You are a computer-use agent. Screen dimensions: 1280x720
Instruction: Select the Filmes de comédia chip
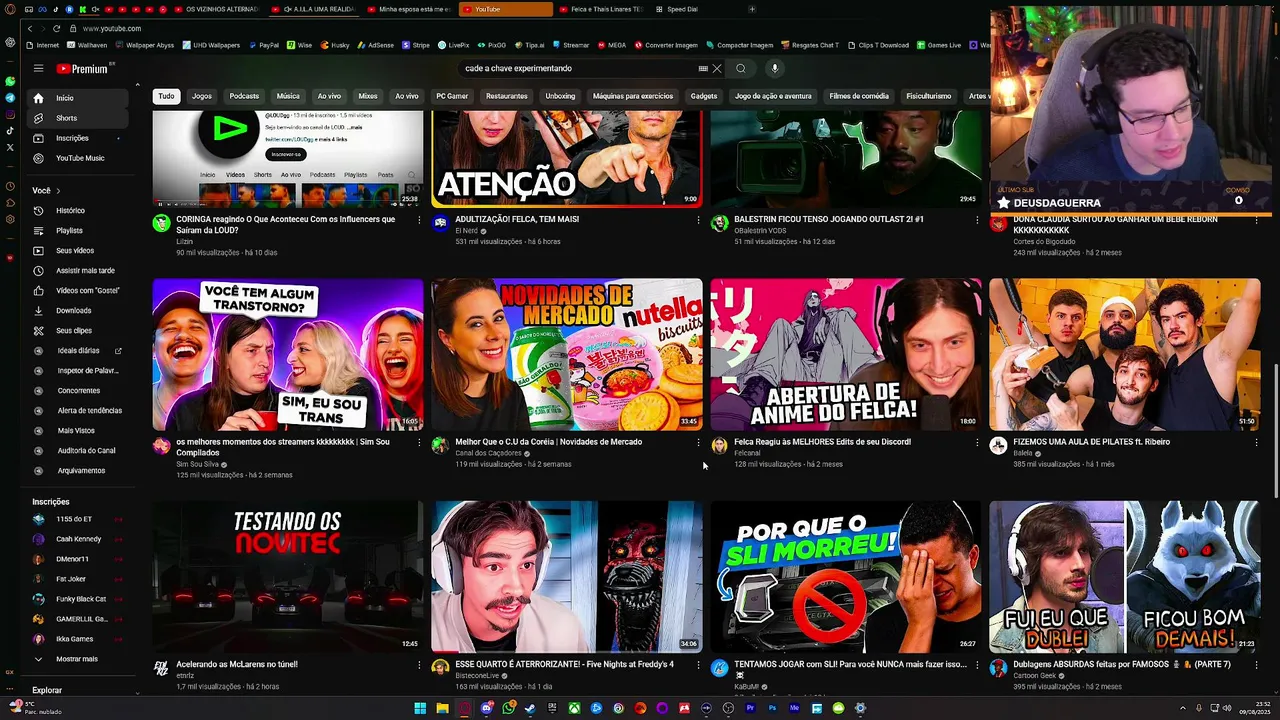click(x=859, y=96)
